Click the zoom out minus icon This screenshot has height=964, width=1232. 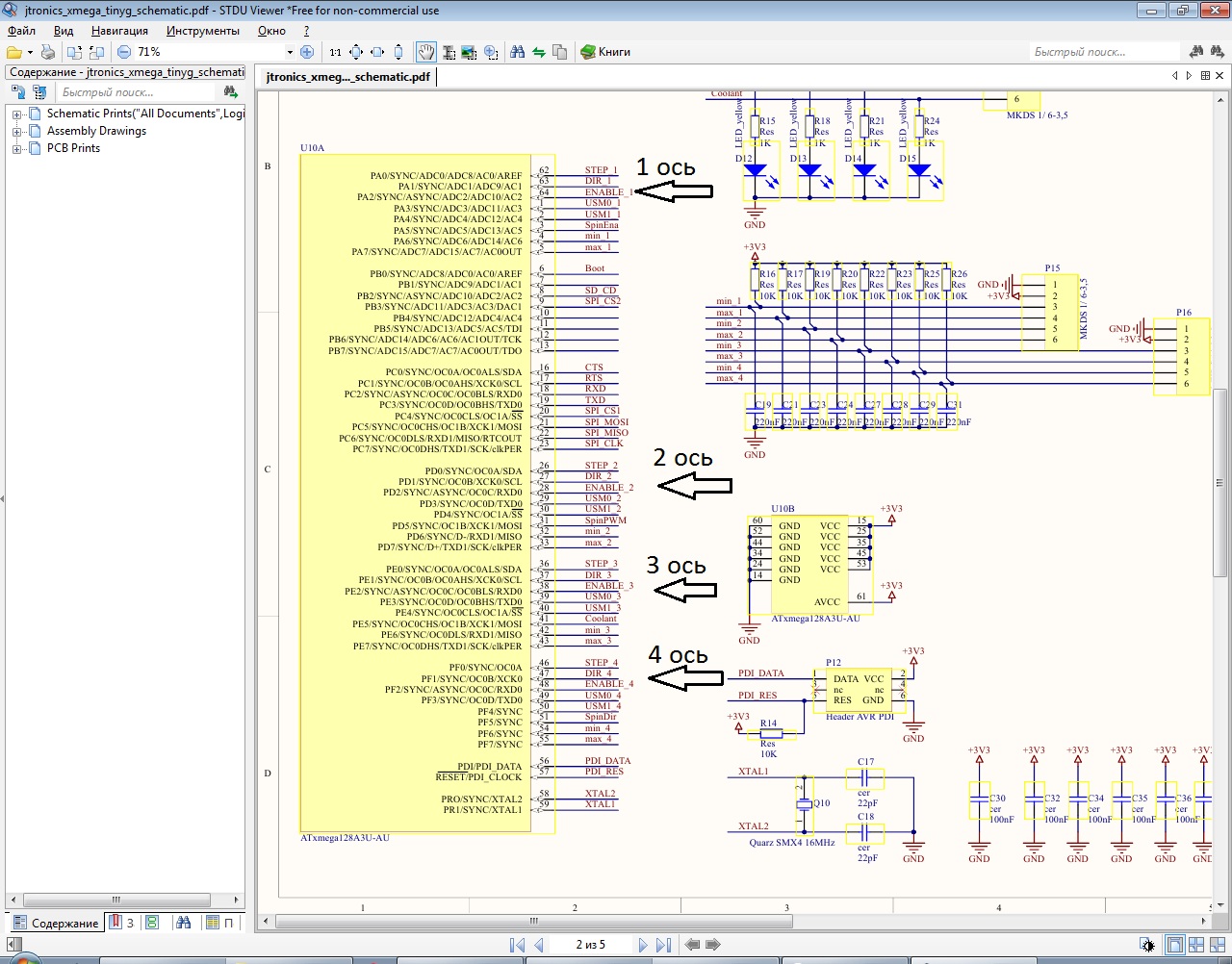point(124,52)
